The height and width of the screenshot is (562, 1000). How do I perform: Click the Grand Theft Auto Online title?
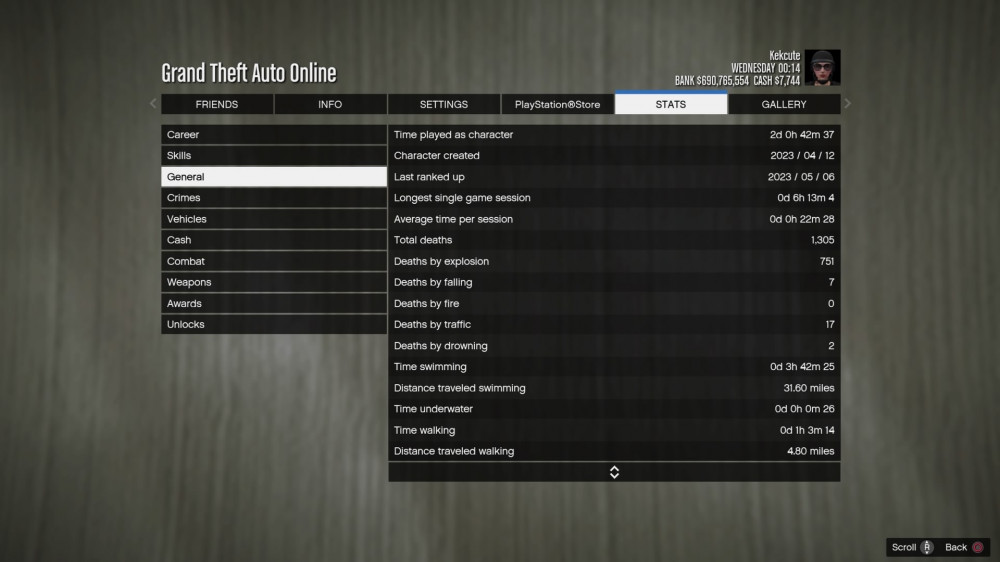[x=249, y=73]
